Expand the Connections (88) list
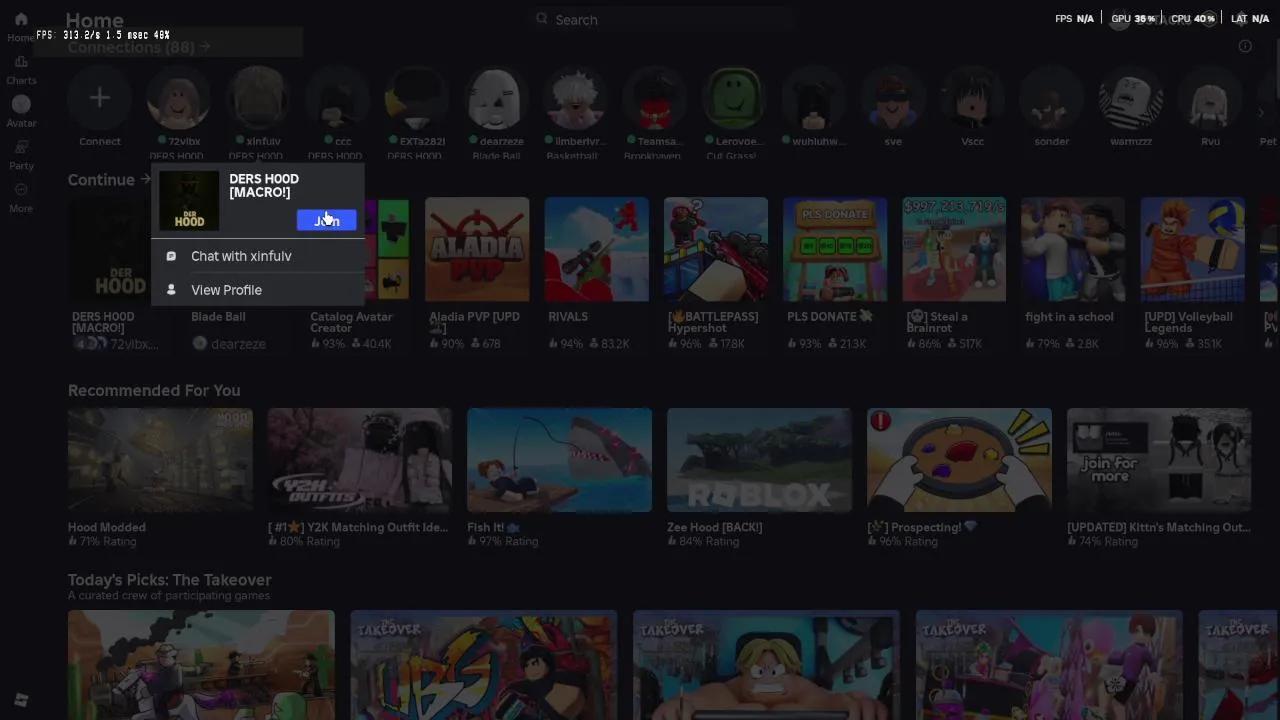1280x720 pixels. coord(139,47)
